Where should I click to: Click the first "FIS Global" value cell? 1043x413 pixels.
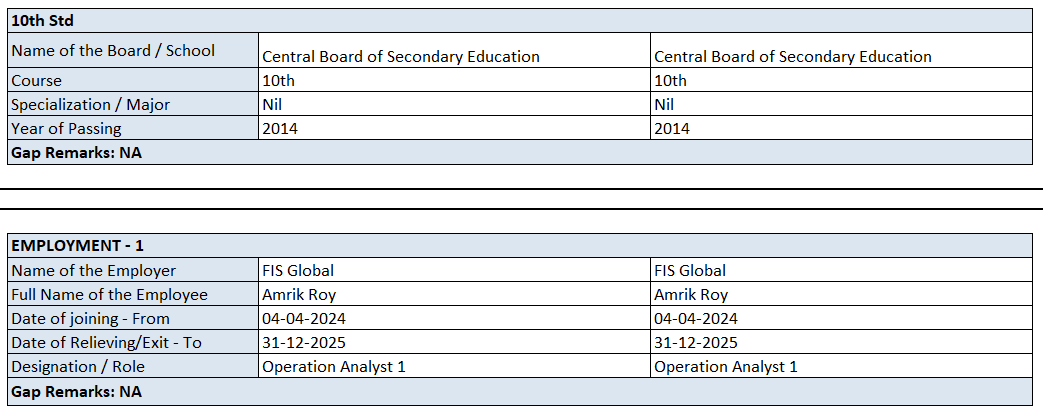coord(298,271)
